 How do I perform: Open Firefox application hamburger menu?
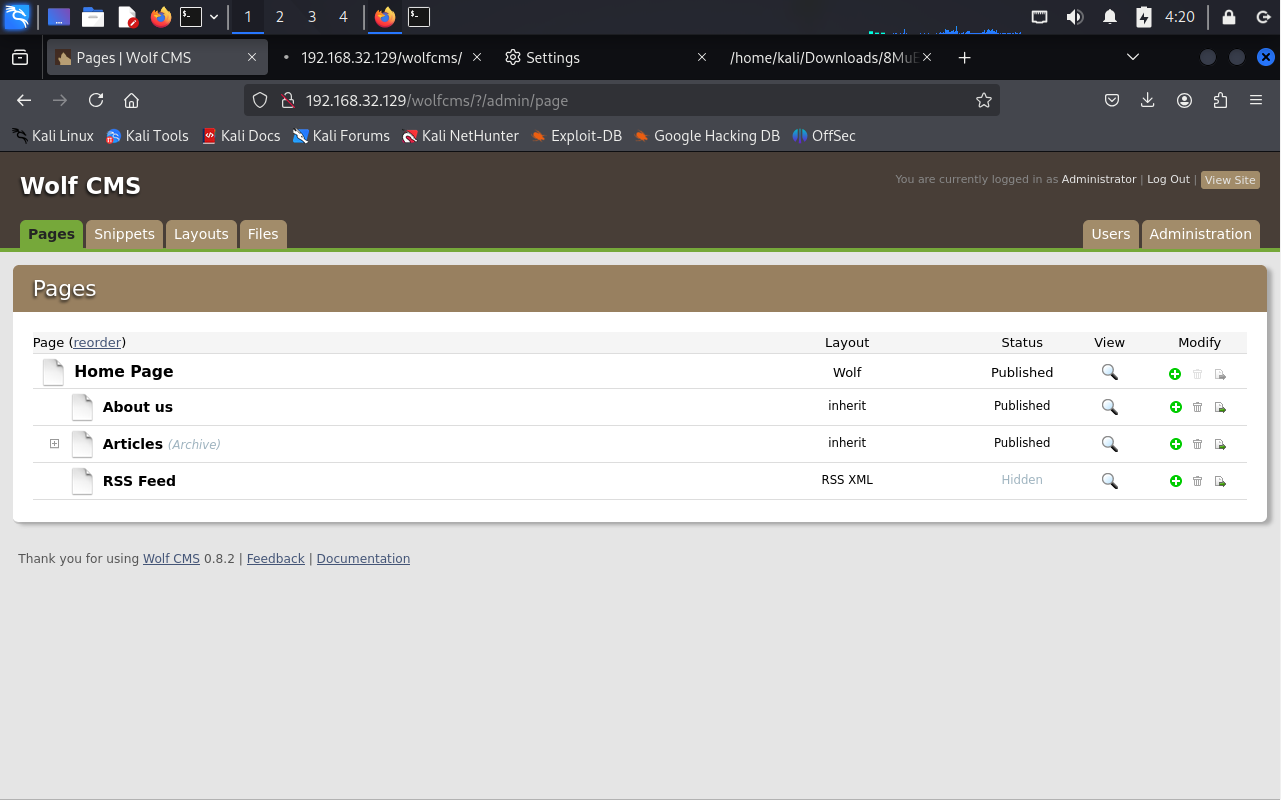tap(1256, 100)
